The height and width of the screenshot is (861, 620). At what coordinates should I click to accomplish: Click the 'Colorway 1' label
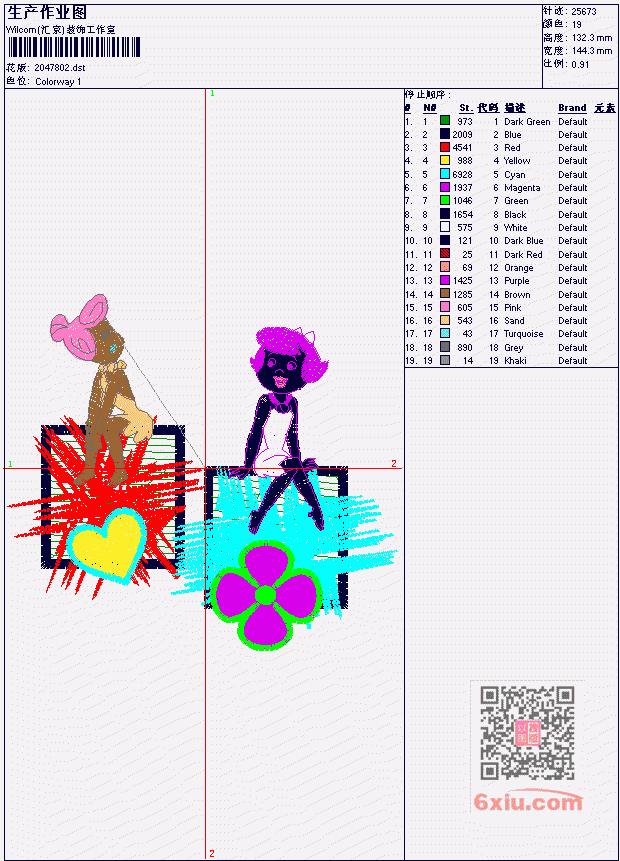(58, 81)
